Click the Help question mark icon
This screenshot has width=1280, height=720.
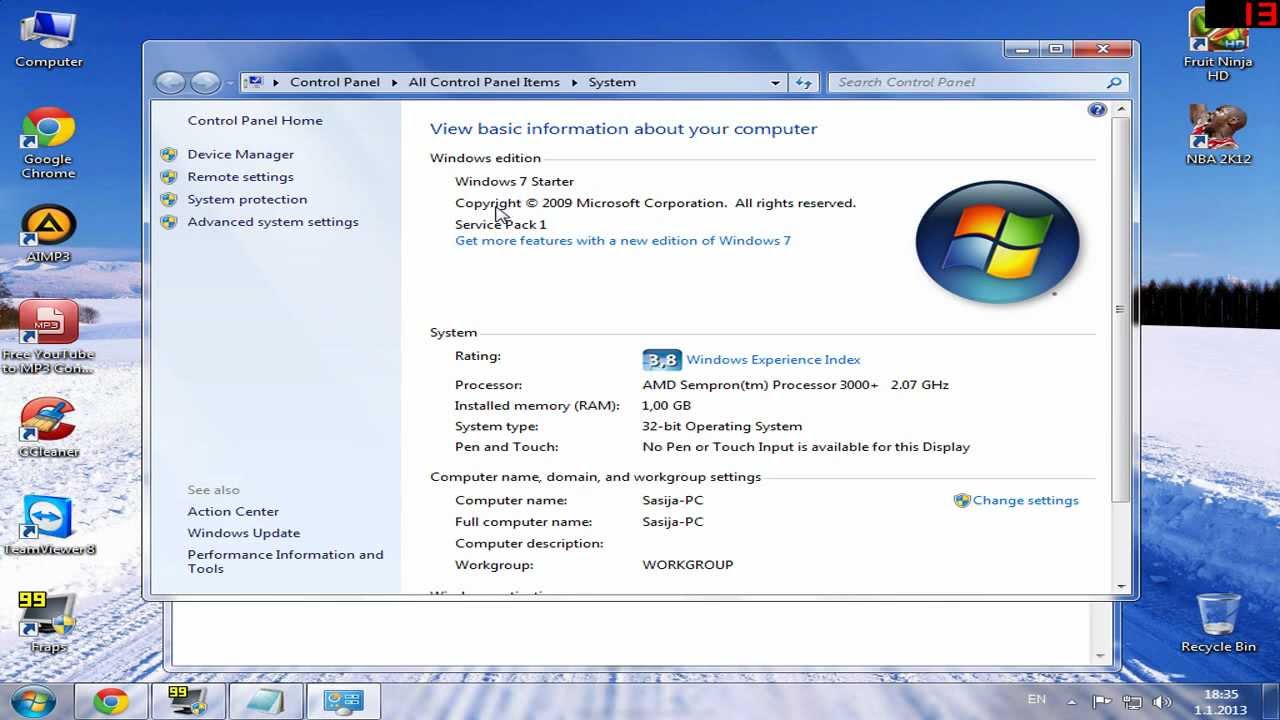[1097, 110]
